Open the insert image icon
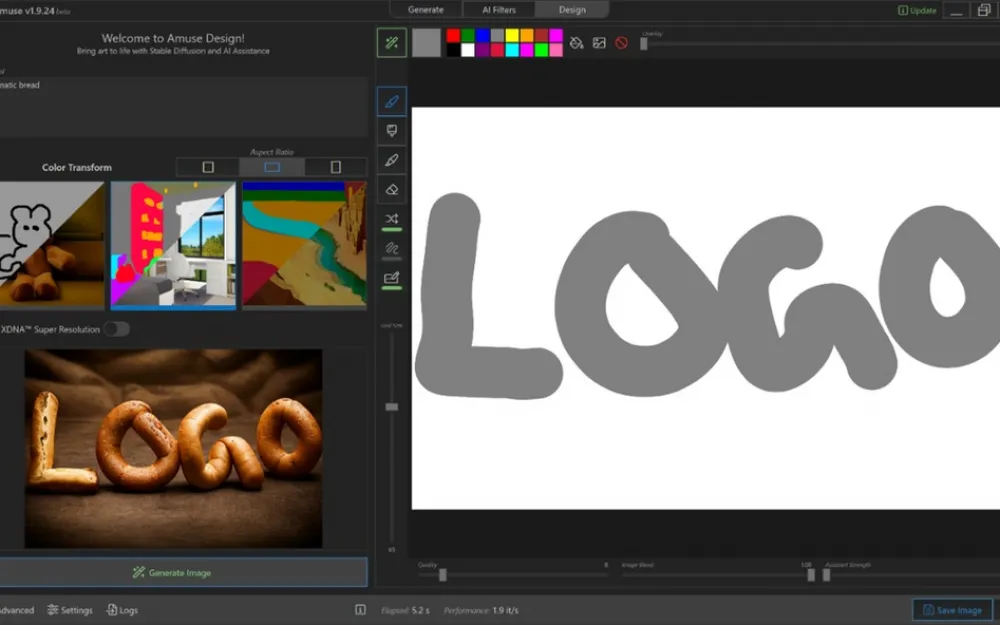1000x625 pixels. pos(599,43)
